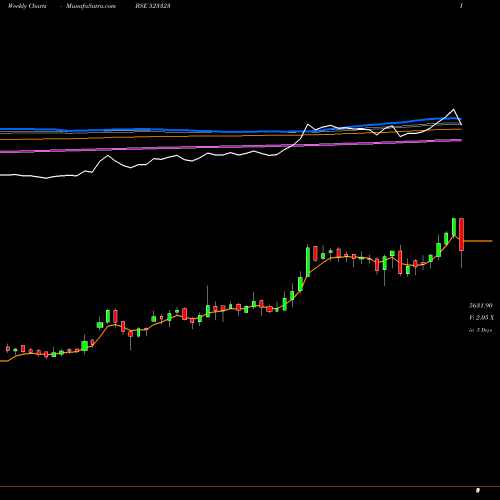This screenshot has width=500, height=500.
Task: Click the BSE stock code label
Action: (153, 6)
